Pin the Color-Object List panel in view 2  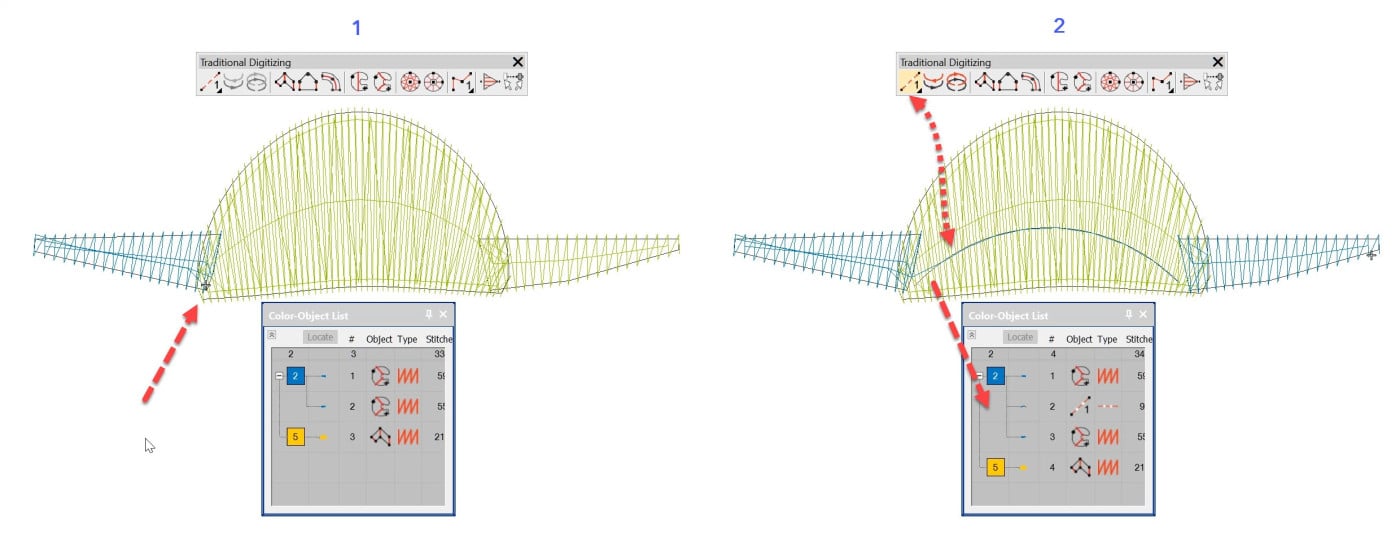point(1130,315)
